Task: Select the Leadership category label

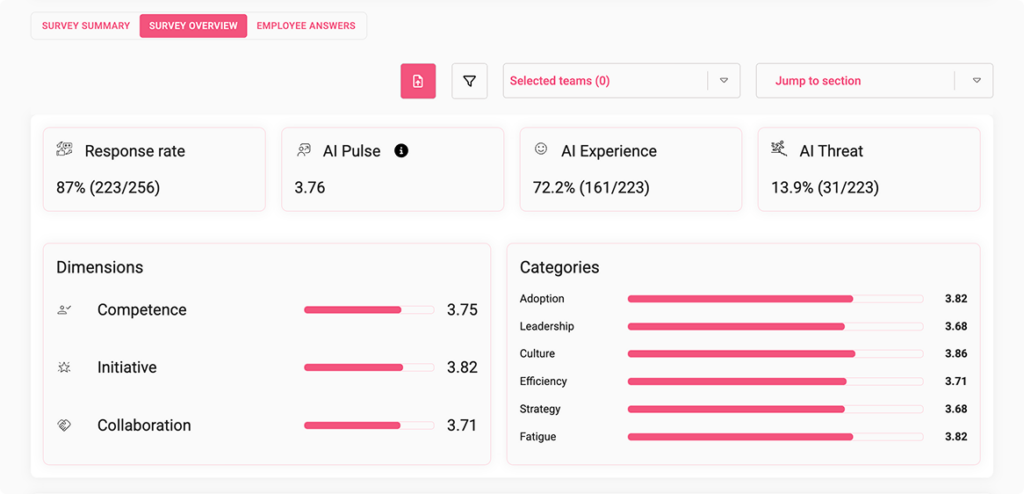Action: pyautogui.click(x=547, y=326)
